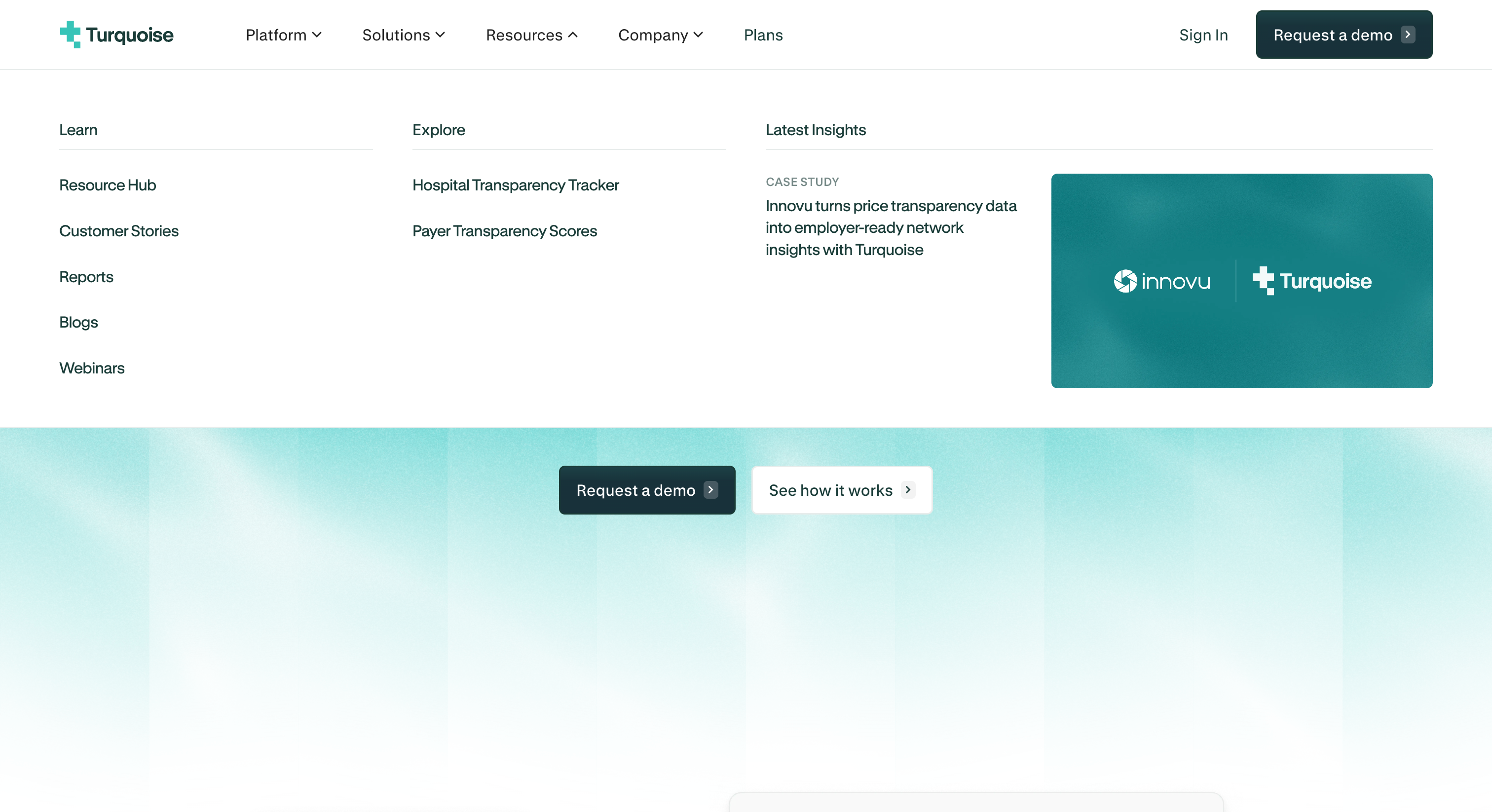Open the Reports link
This screenshot has height=812, width=1492.
pyautogui.click(x=86, y=276)
